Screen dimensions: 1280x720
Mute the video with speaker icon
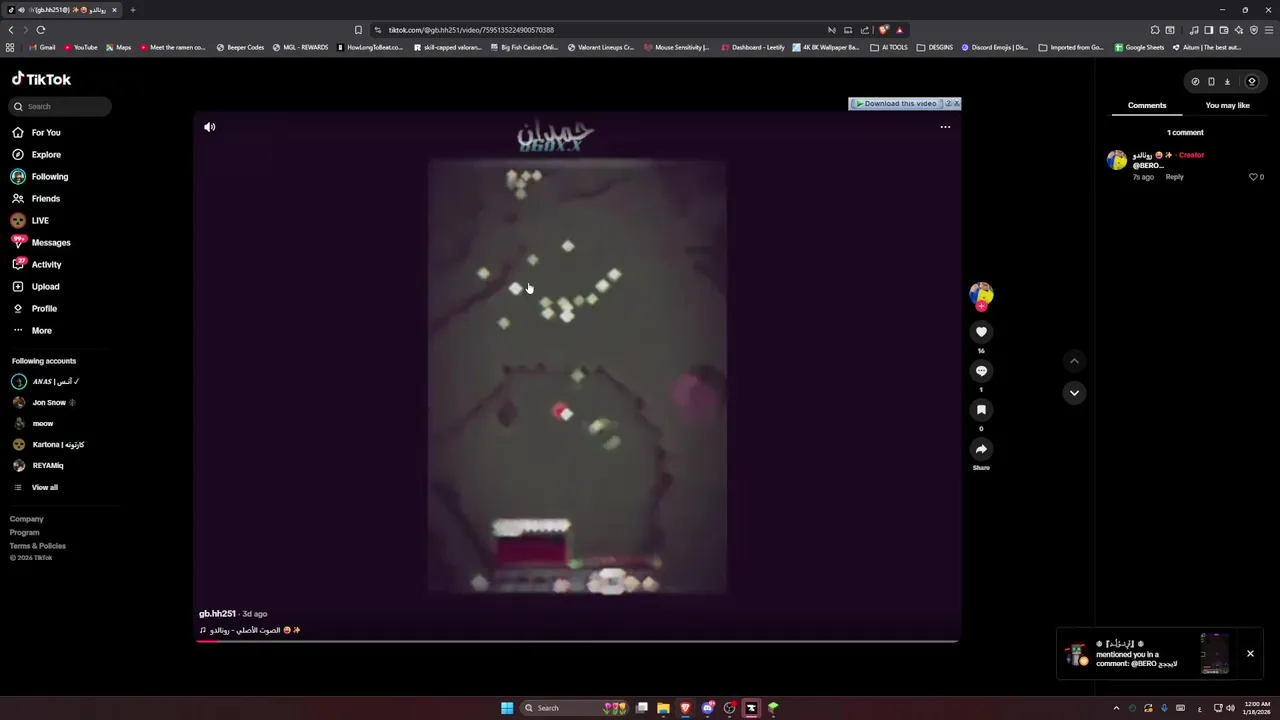tap(210, 127)
